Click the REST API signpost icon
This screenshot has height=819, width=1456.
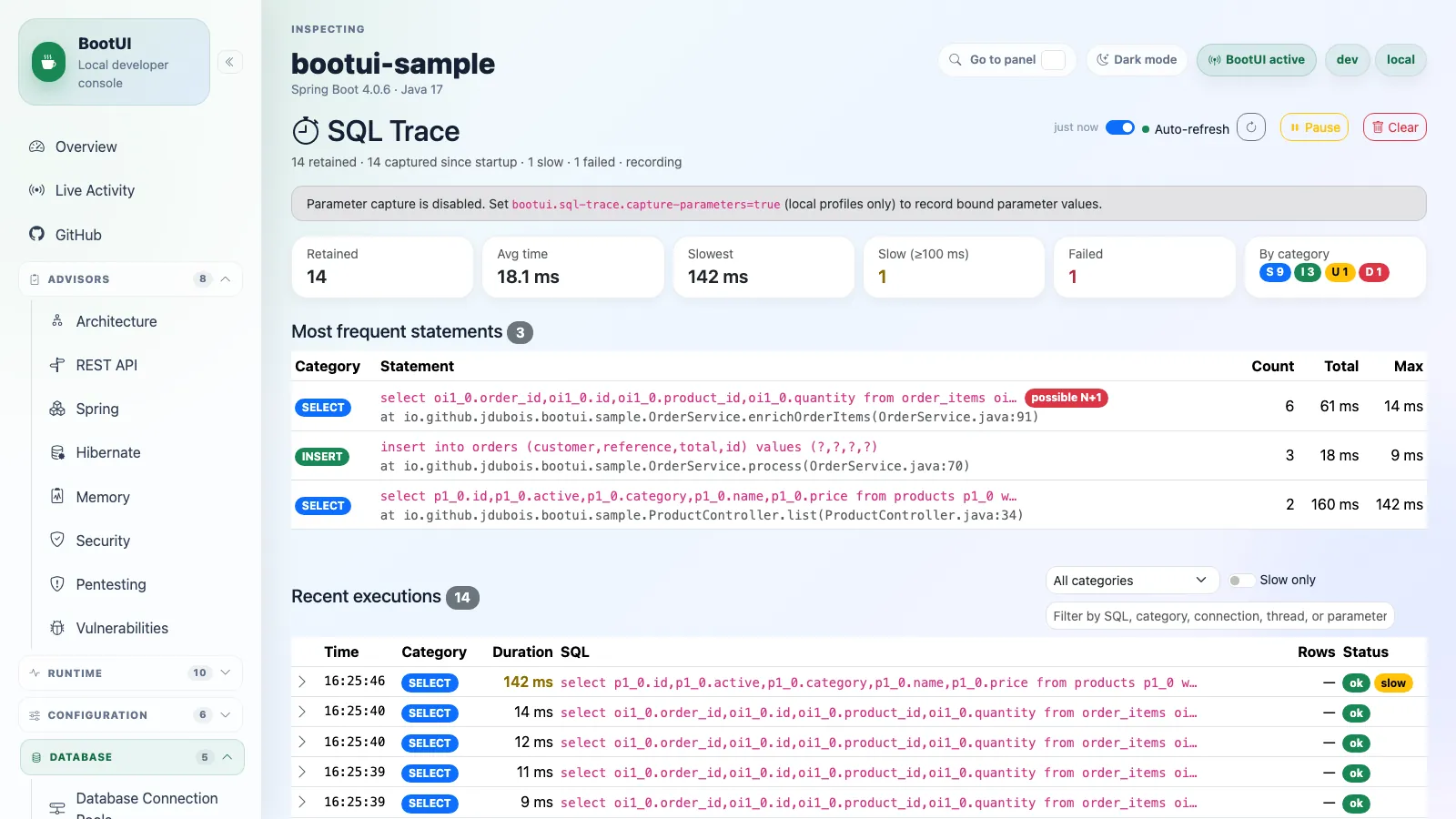[57, 365]
